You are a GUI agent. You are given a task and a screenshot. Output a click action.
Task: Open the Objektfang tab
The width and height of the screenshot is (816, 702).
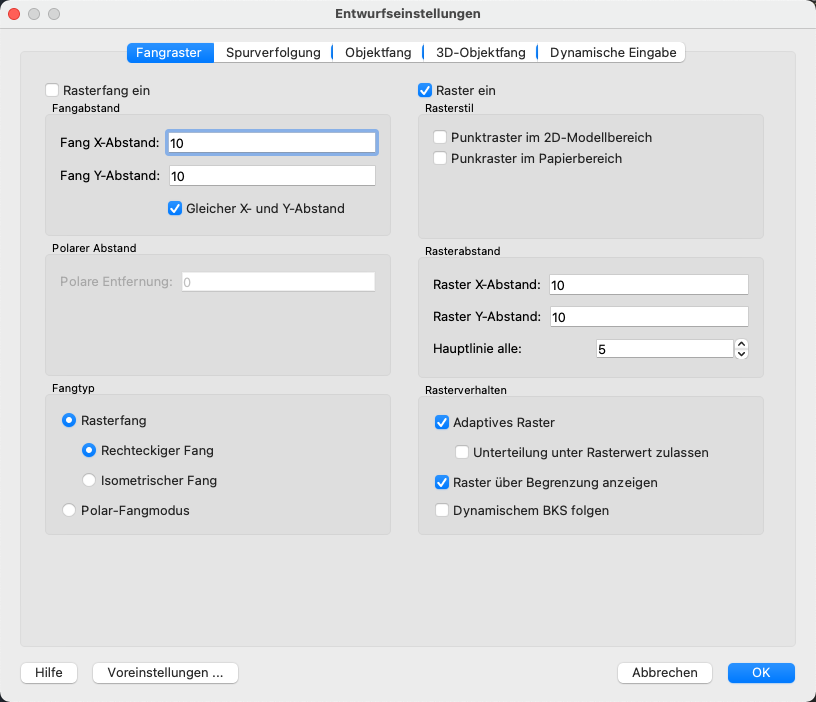pyautogui.click(x=377, y=52)
